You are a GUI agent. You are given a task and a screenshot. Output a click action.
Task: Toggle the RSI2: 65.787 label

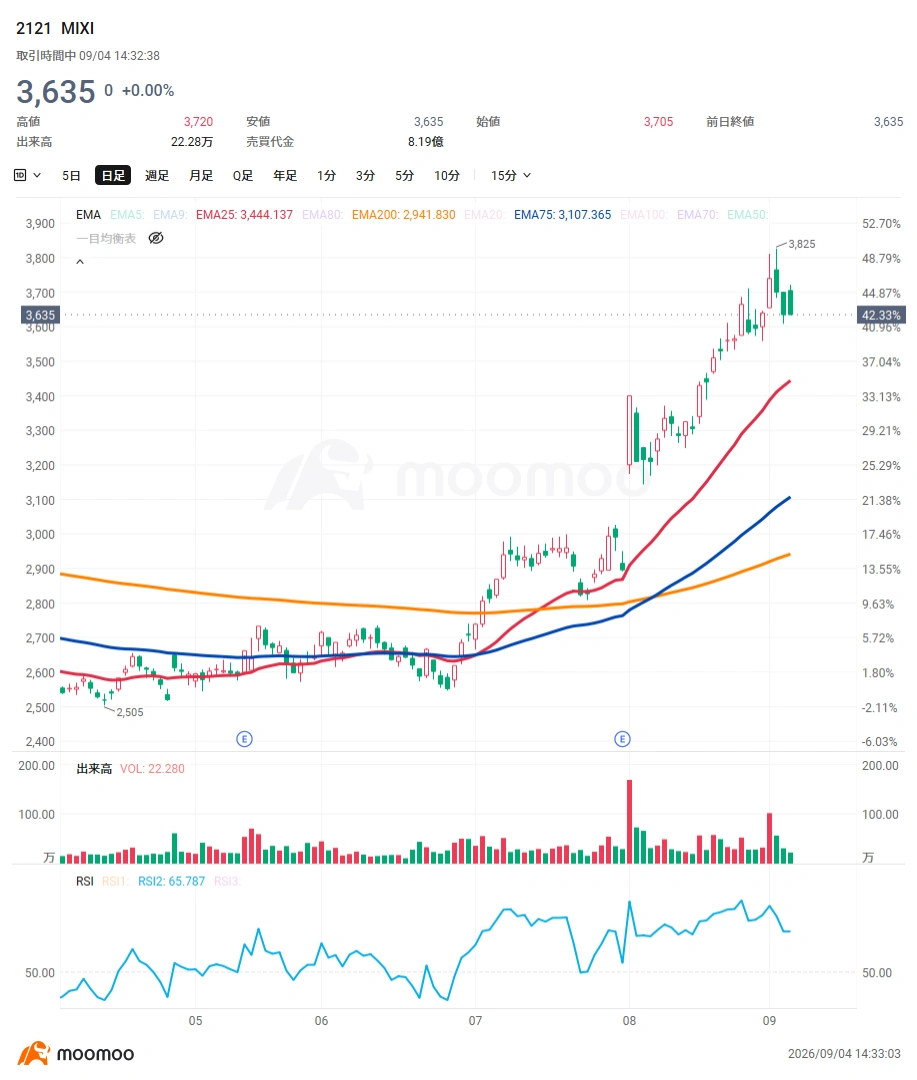tap(172, 881)
